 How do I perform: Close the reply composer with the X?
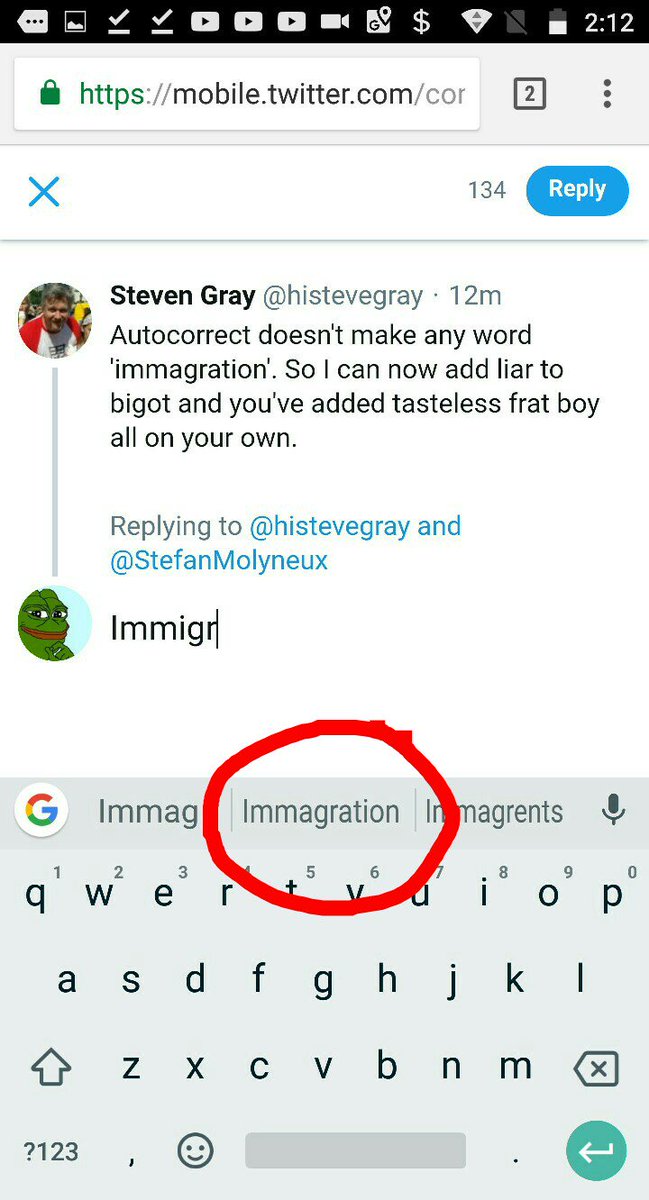44,191
